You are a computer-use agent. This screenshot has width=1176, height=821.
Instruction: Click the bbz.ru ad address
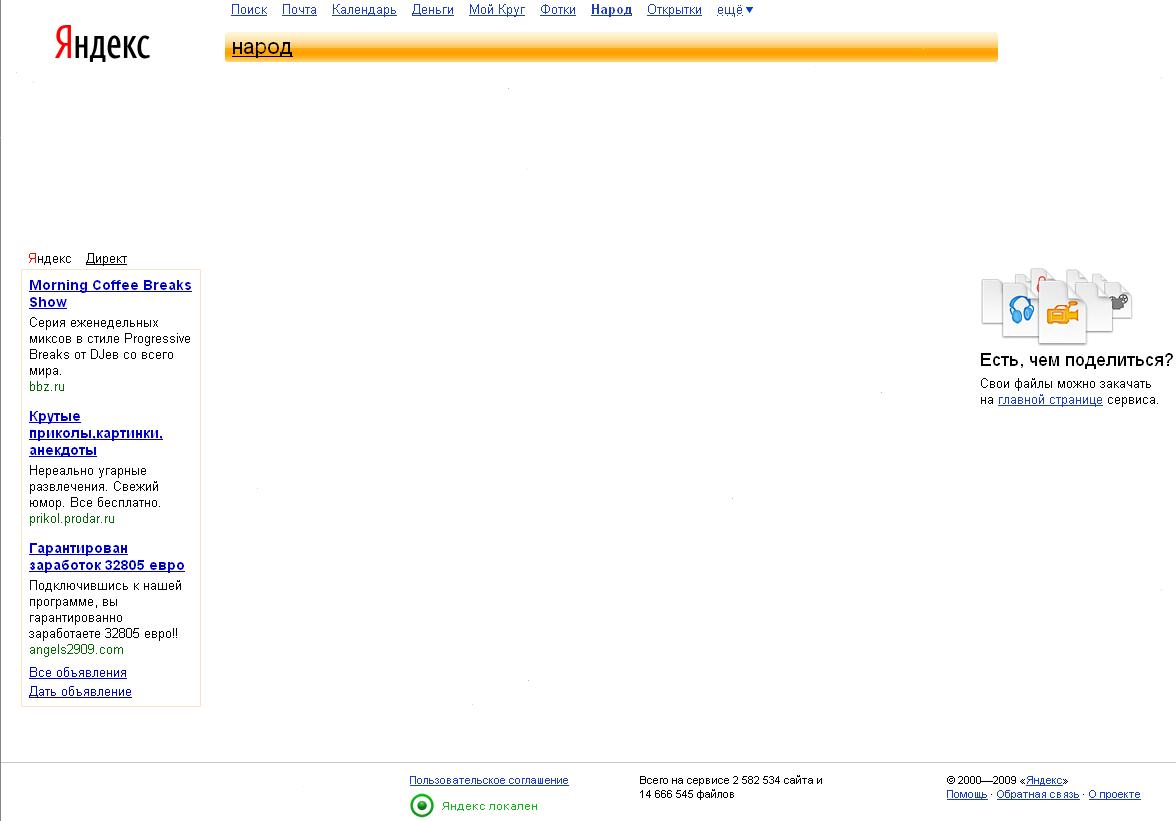pos(47,387)
